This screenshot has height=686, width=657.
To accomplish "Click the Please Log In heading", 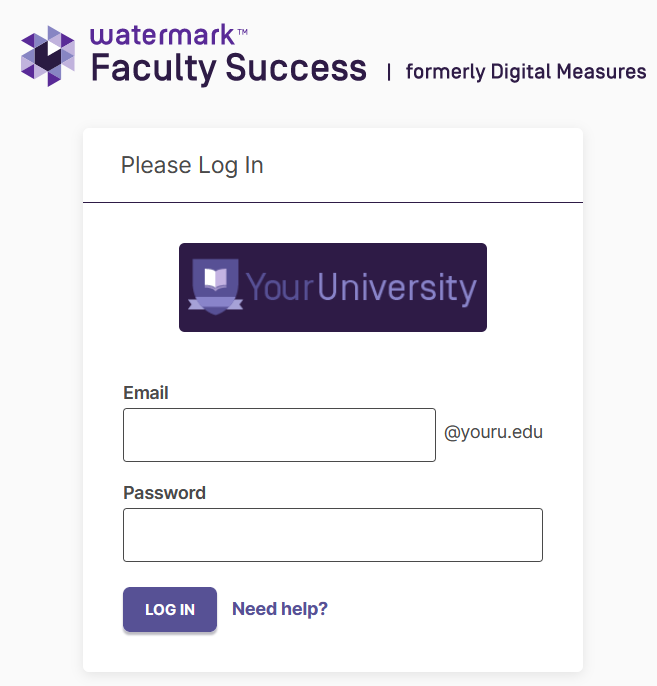I will tap(192, 165).
